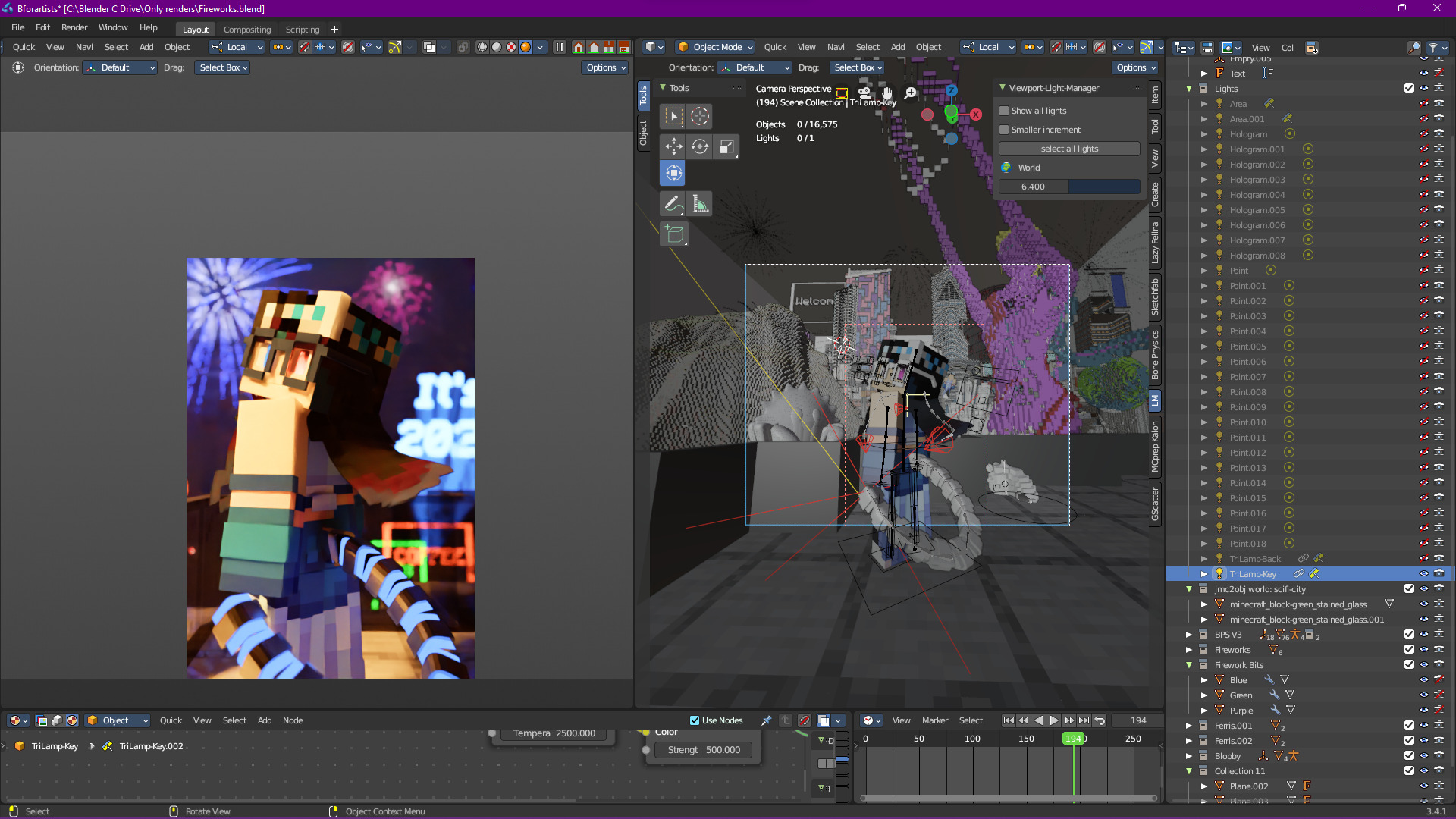
Task: Expand the Fireworks collection in outliner
Action: (1189, 650)
